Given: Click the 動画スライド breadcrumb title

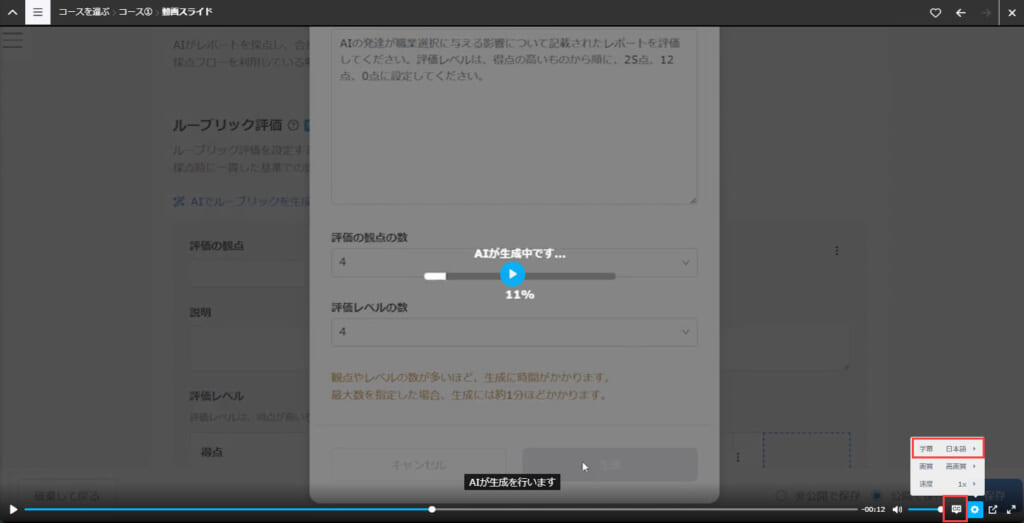Looking at the screenshot, I should pos(187,13).
